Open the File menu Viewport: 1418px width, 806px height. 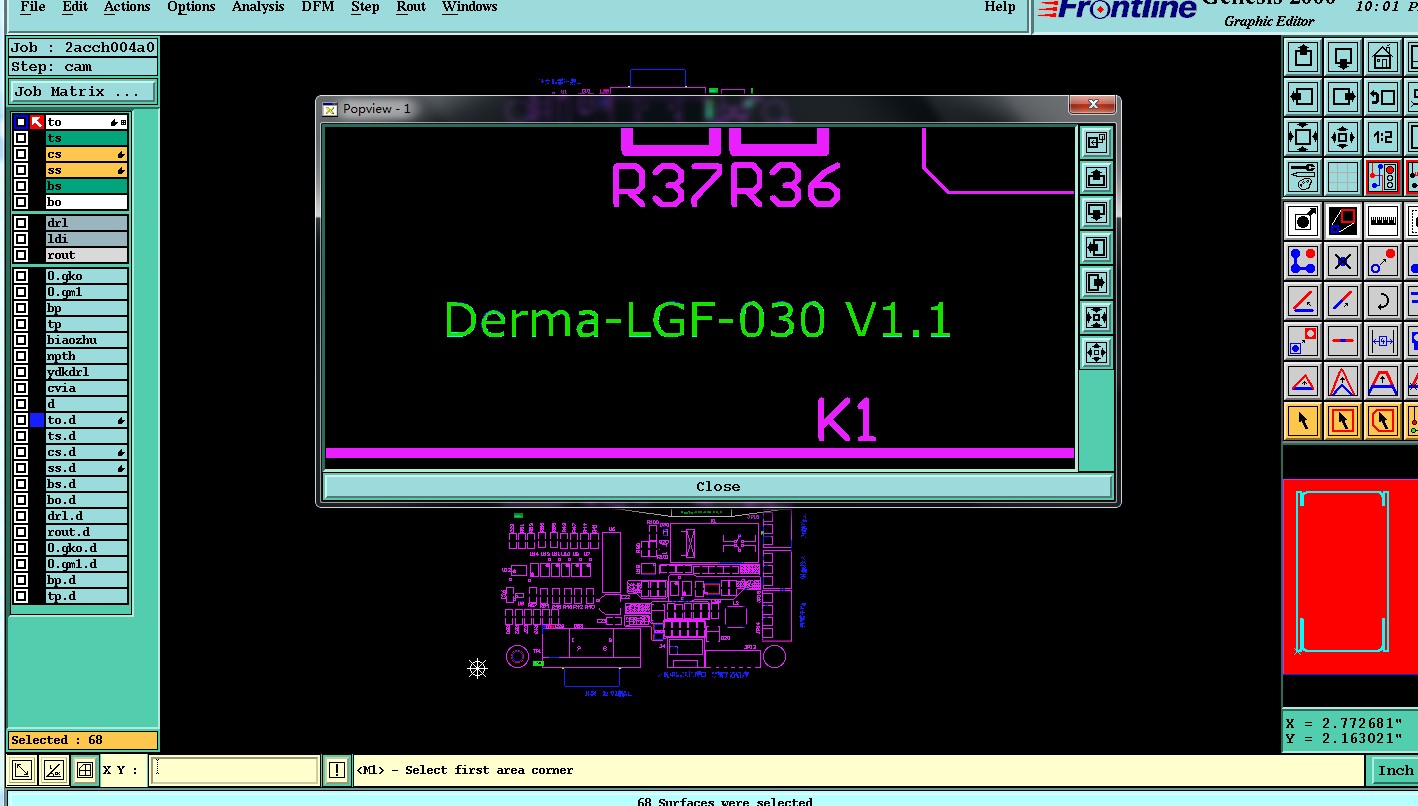point(33,7)
